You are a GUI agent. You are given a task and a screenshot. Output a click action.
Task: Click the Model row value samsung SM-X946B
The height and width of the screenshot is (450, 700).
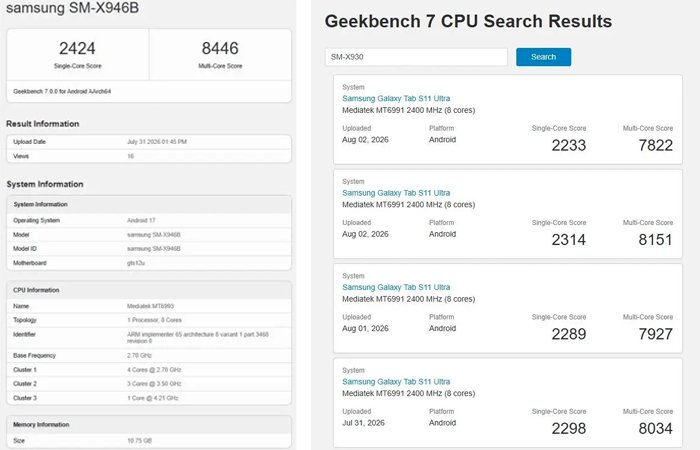click(154, 235)
